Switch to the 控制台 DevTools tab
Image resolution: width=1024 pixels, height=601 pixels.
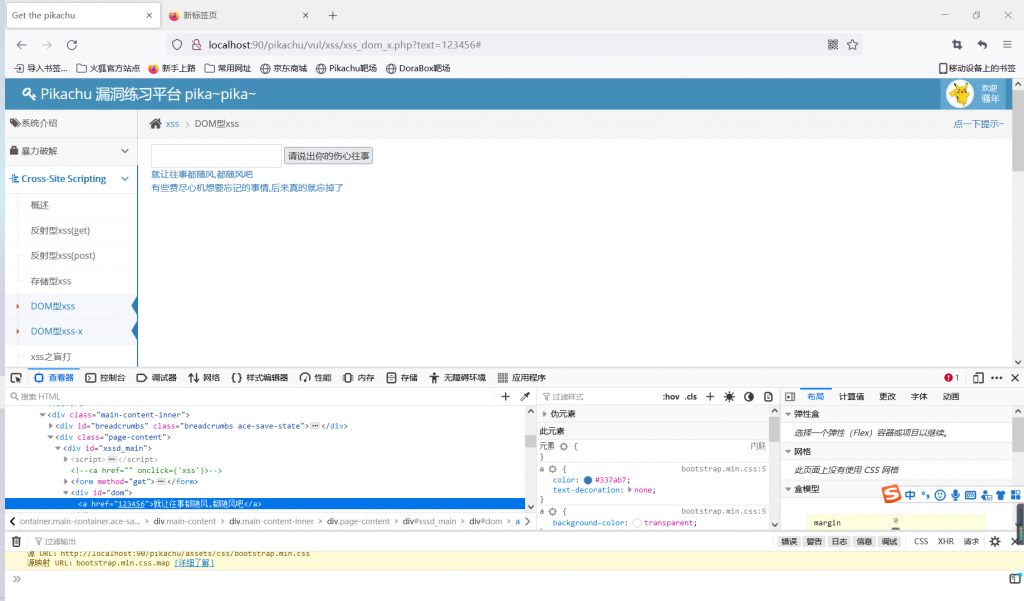(x=106, y=378)
